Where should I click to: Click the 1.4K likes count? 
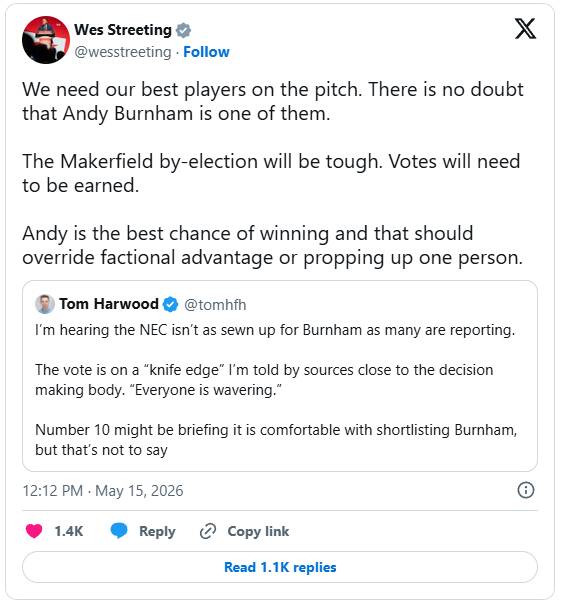tap(69, 531)
